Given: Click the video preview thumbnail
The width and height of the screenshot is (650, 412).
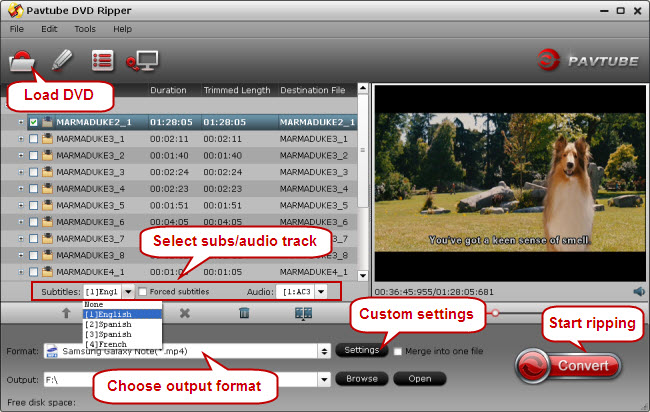Looking at the screenshot, I should [x=510, y=182].
